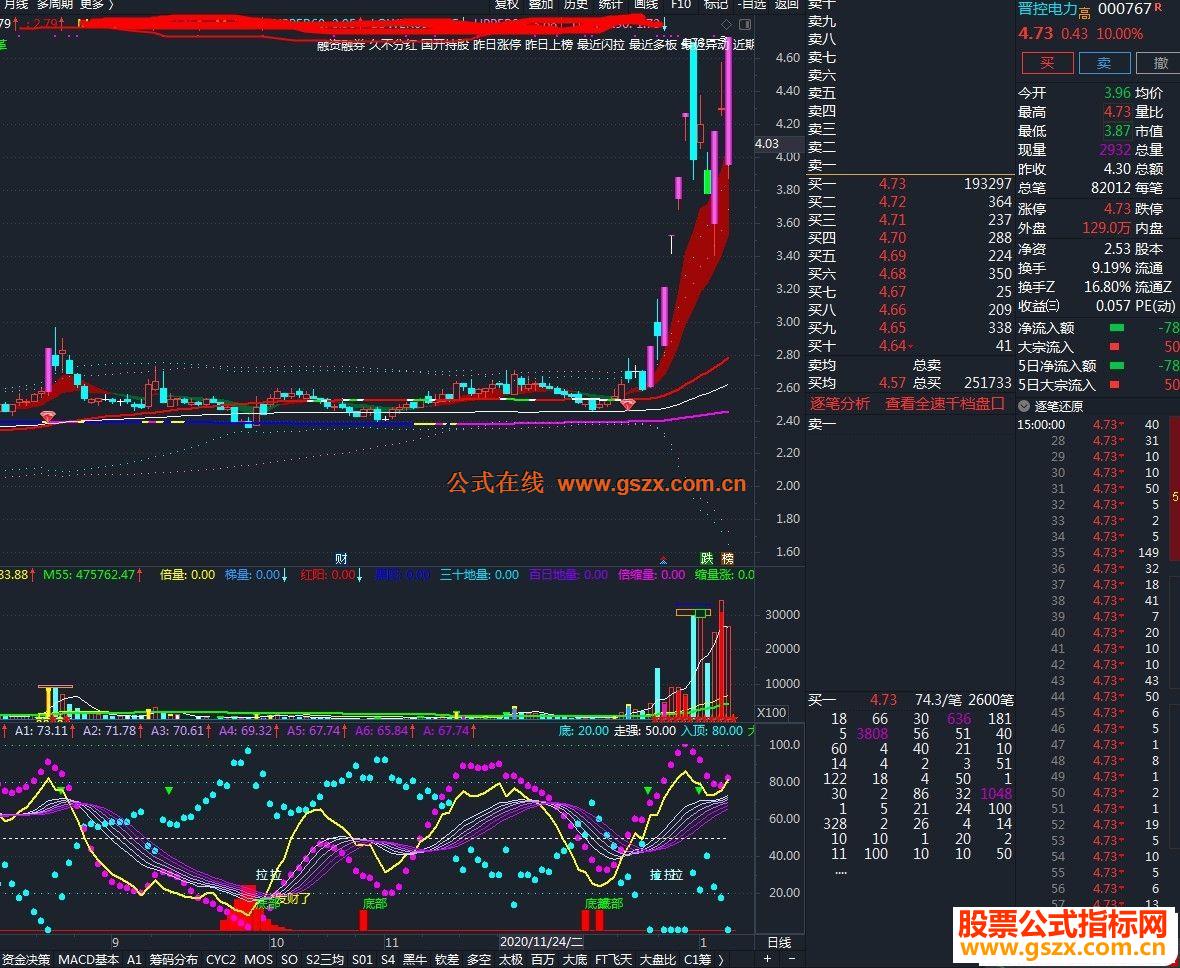Open the 买 buy button

coord(1047,63)
